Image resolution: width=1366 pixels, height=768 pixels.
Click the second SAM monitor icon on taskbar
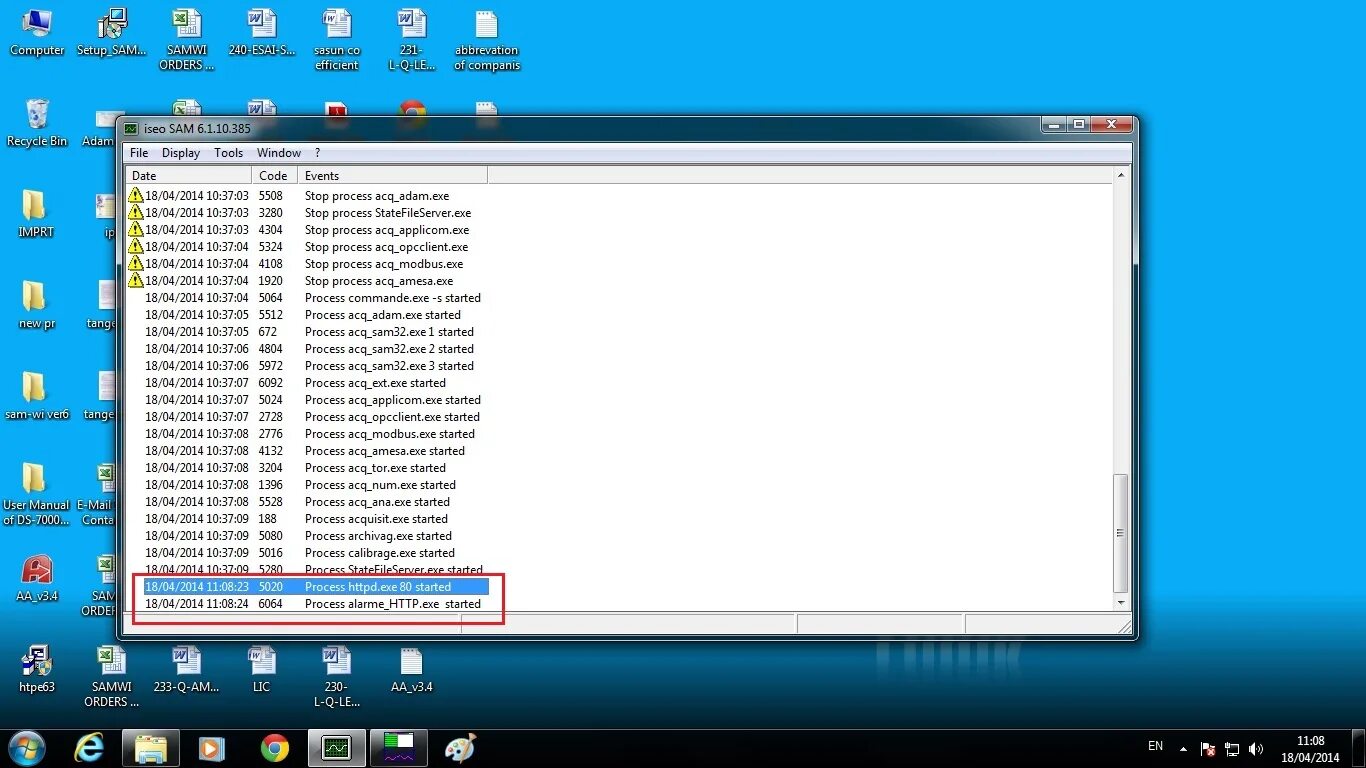point(398,748)
